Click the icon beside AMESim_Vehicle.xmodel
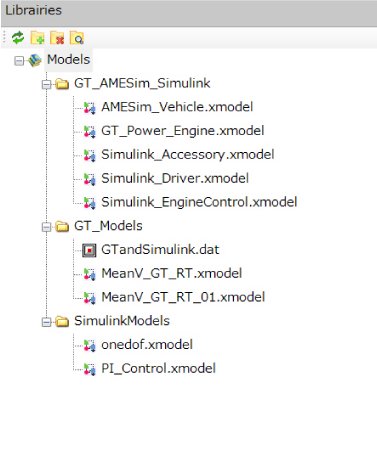Screen dimensions: 377x451 coord(89,108)
